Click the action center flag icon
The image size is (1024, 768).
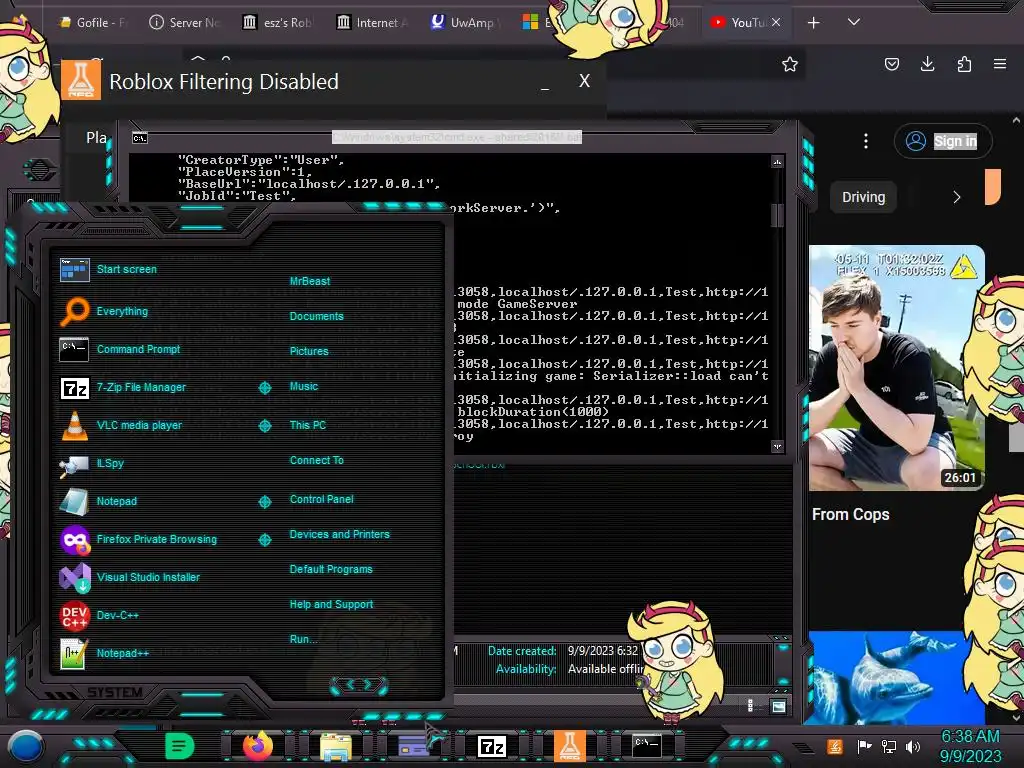click(x=864, y=746)
